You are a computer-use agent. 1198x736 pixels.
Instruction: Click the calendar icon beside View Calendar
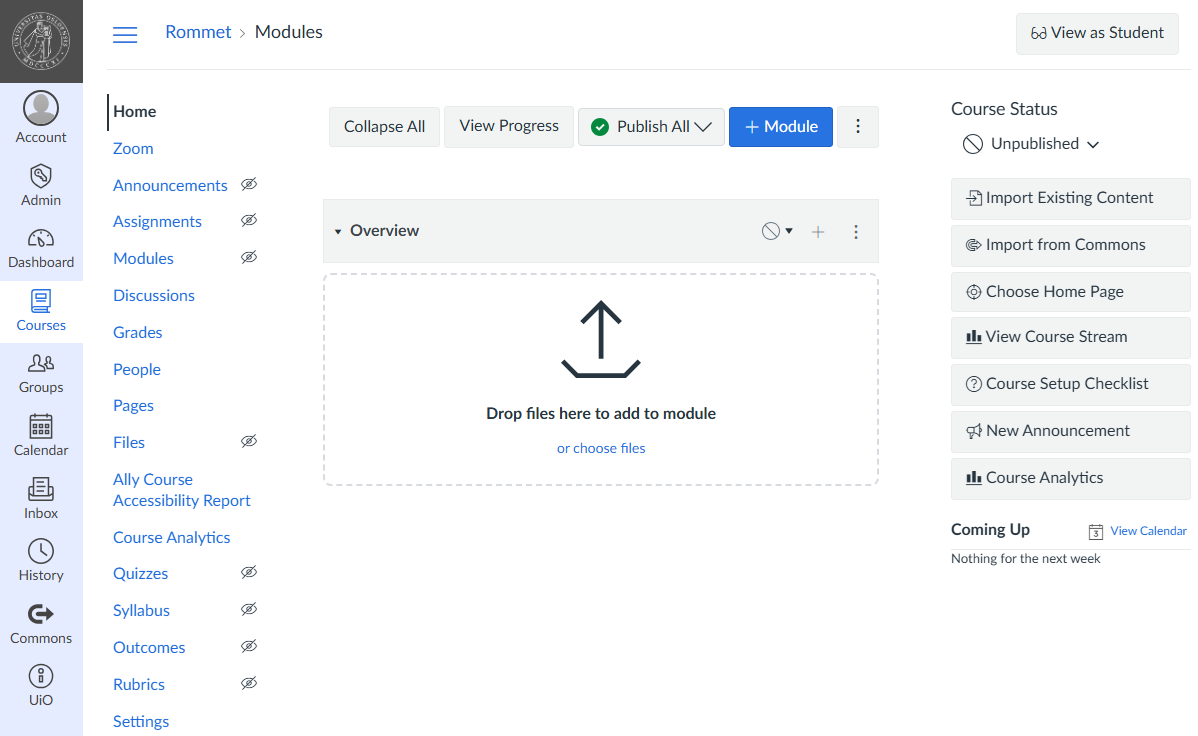(x=1096, y=531)
